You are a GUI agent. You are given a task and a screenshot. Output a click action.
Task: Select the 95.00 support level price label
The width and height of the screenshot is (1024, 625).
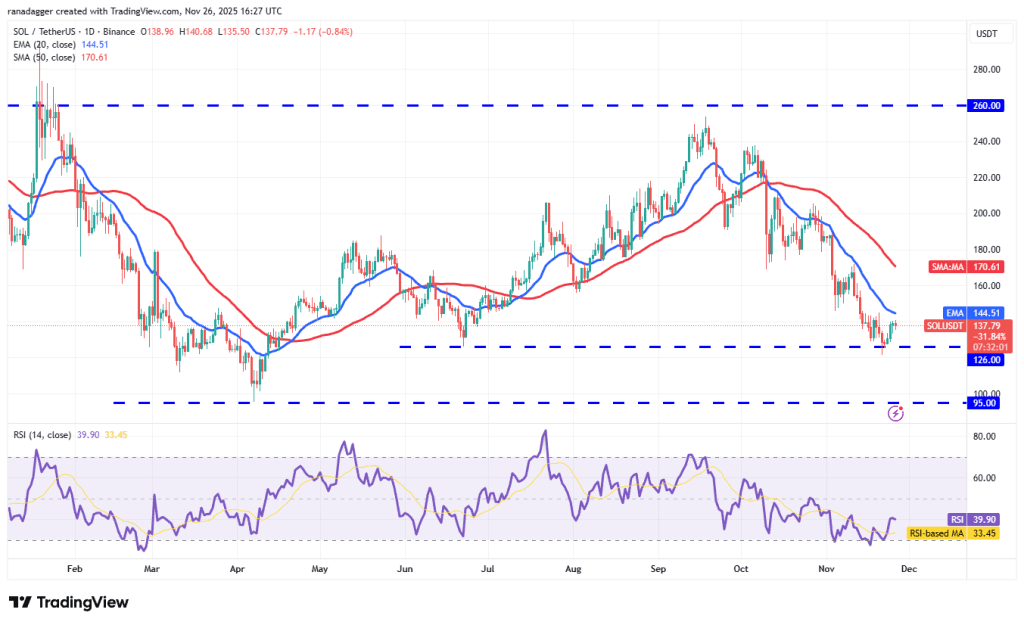coord(984,403)
